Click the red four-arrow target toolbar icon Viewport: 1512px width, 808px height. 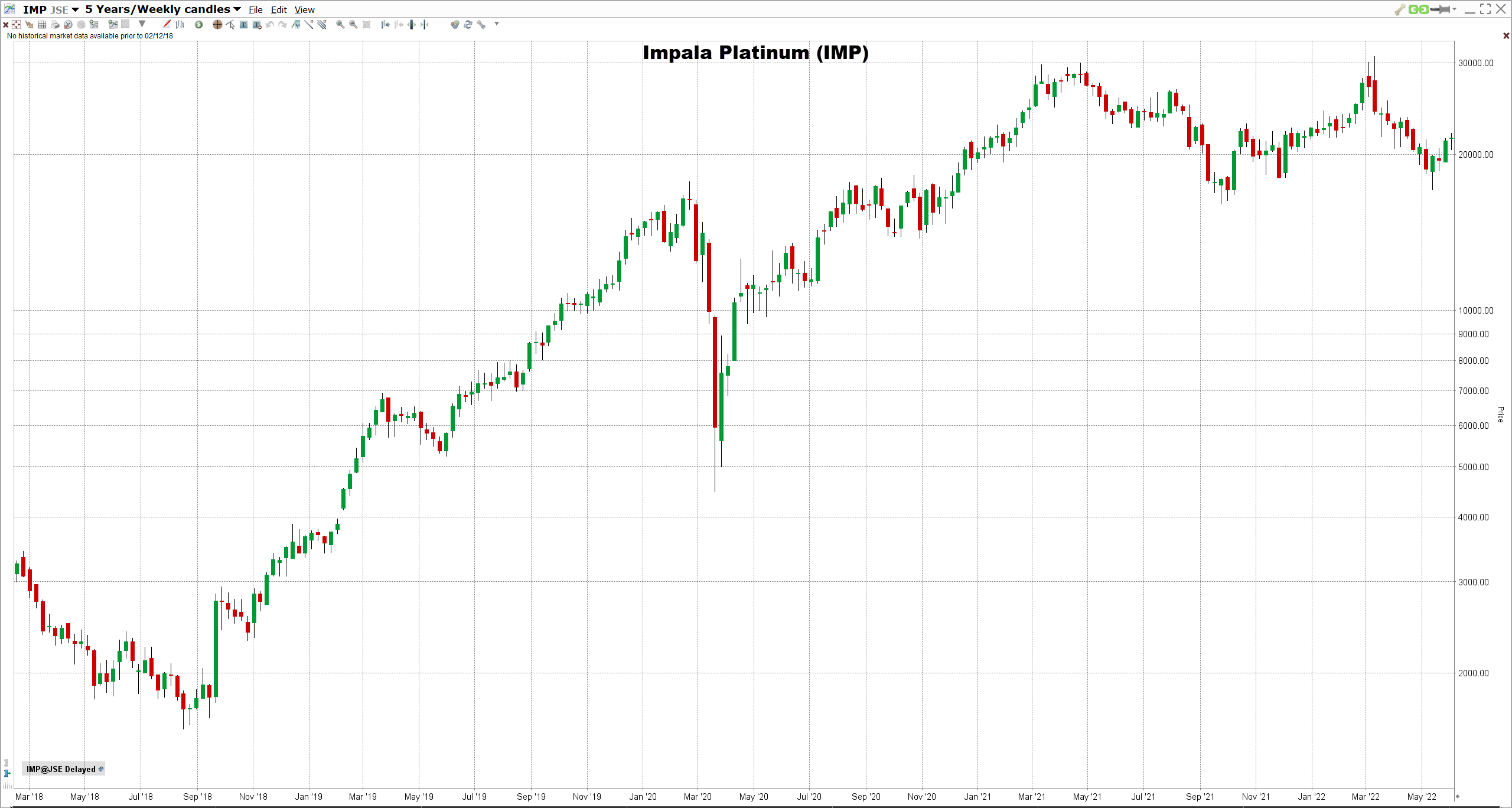(16, 25)
